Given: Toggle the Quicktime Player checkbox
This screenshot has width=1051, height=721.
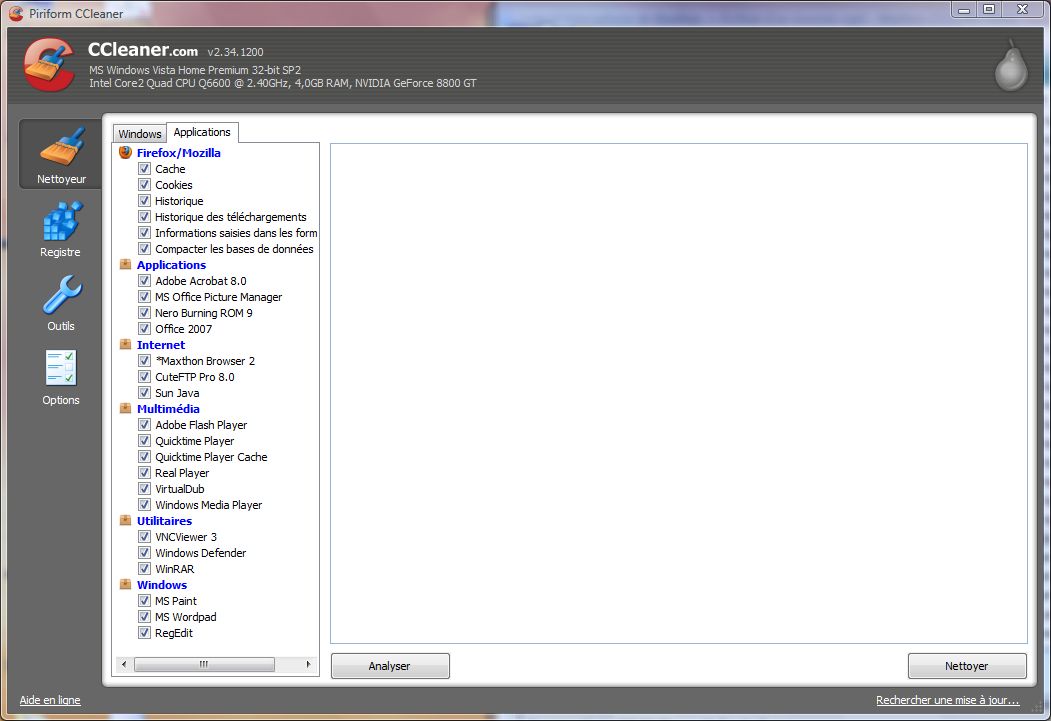Looking at the screenshot, I should tap(144, 440).
